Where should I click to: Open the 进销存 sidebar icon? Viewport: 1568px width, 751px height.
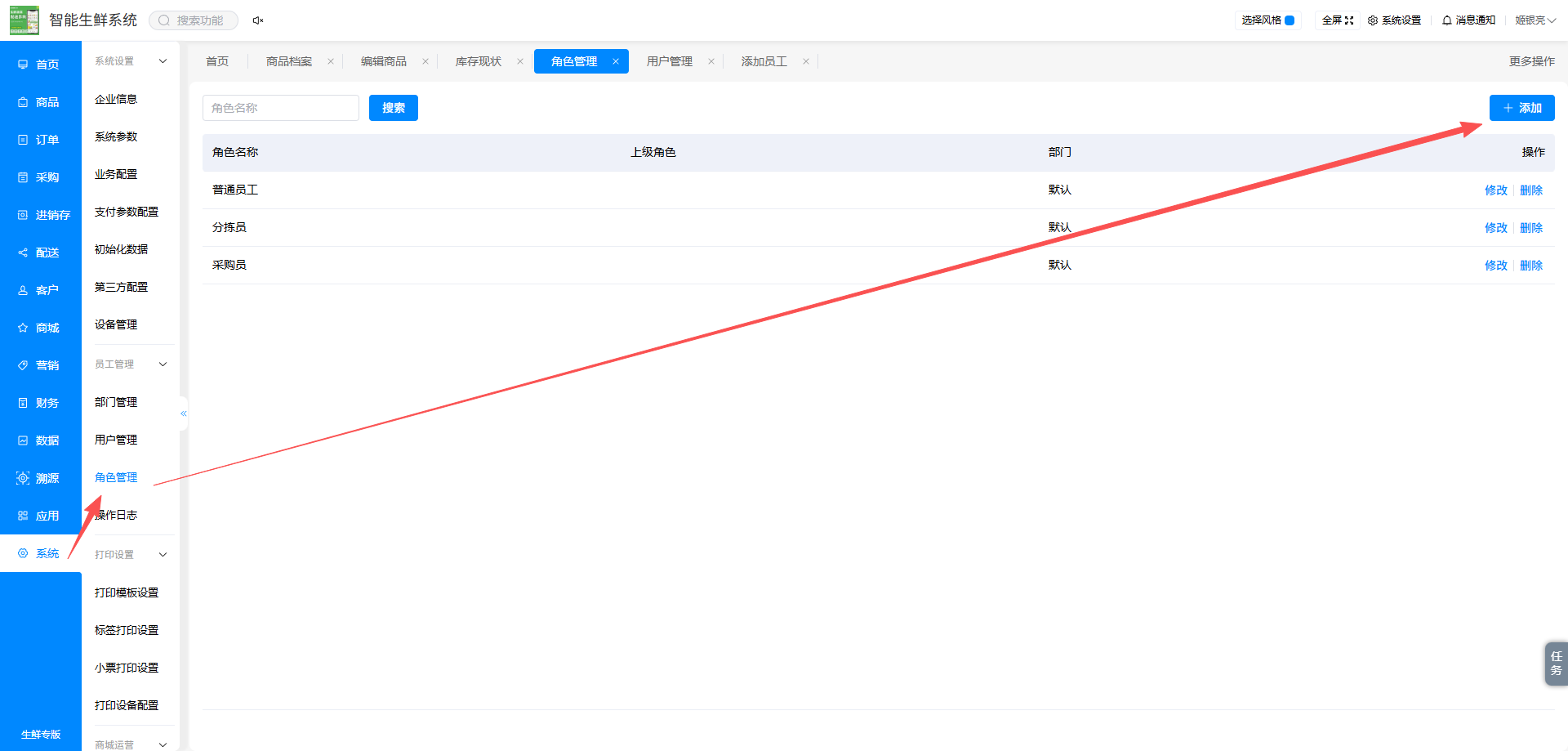pos(23,215)
